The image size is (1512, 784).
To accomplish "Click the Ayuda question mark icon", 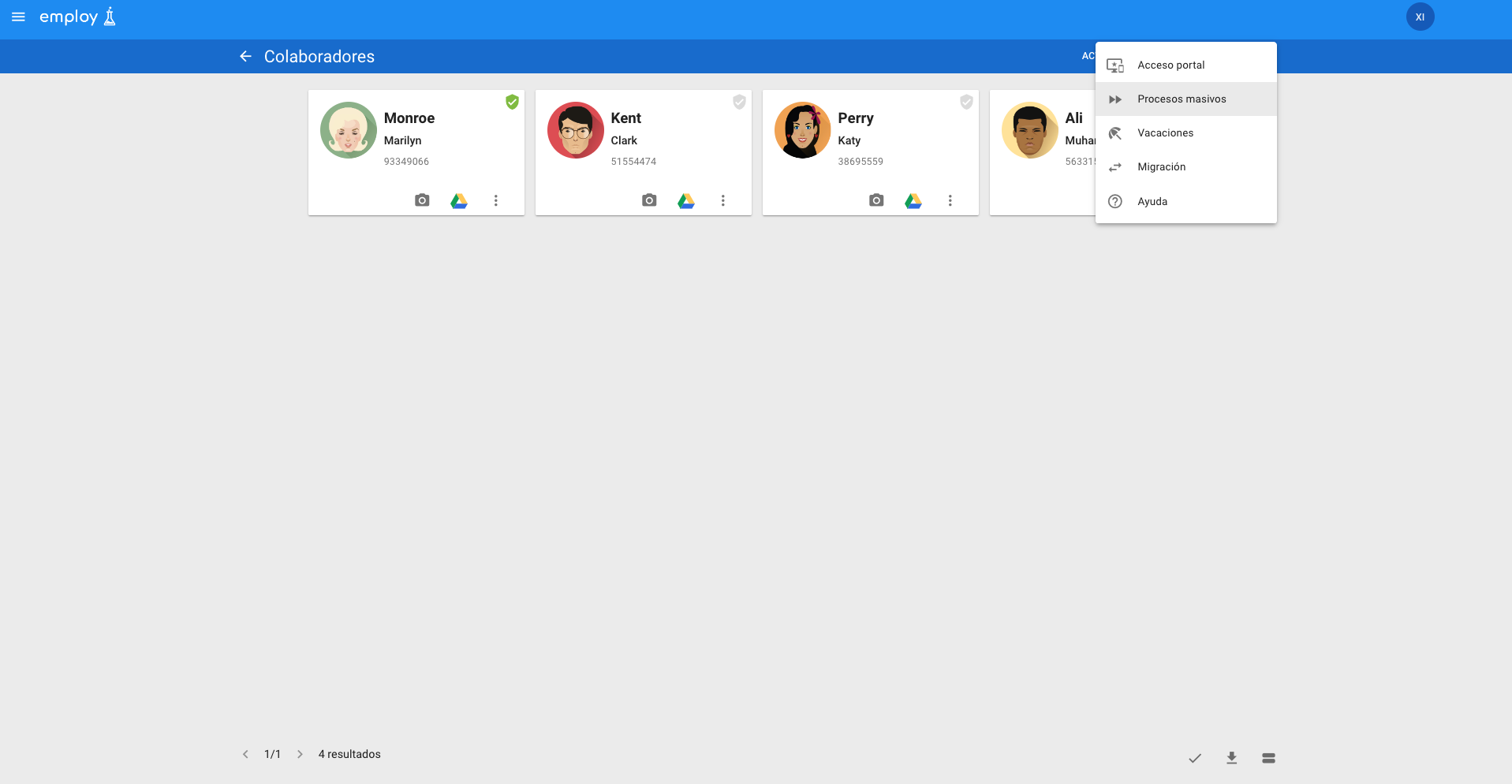I will 1115,201.
